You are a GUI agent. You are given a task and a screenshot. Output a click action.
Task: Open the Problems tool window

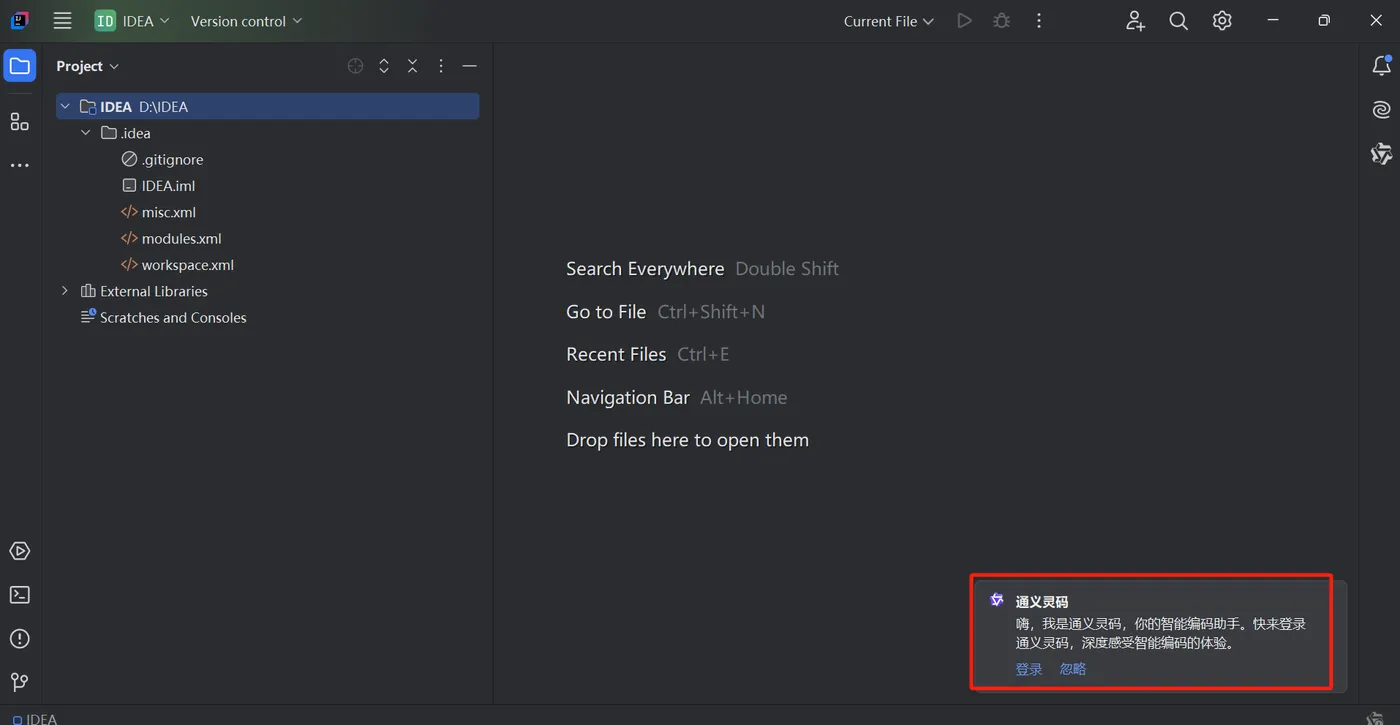click(19, 639)
